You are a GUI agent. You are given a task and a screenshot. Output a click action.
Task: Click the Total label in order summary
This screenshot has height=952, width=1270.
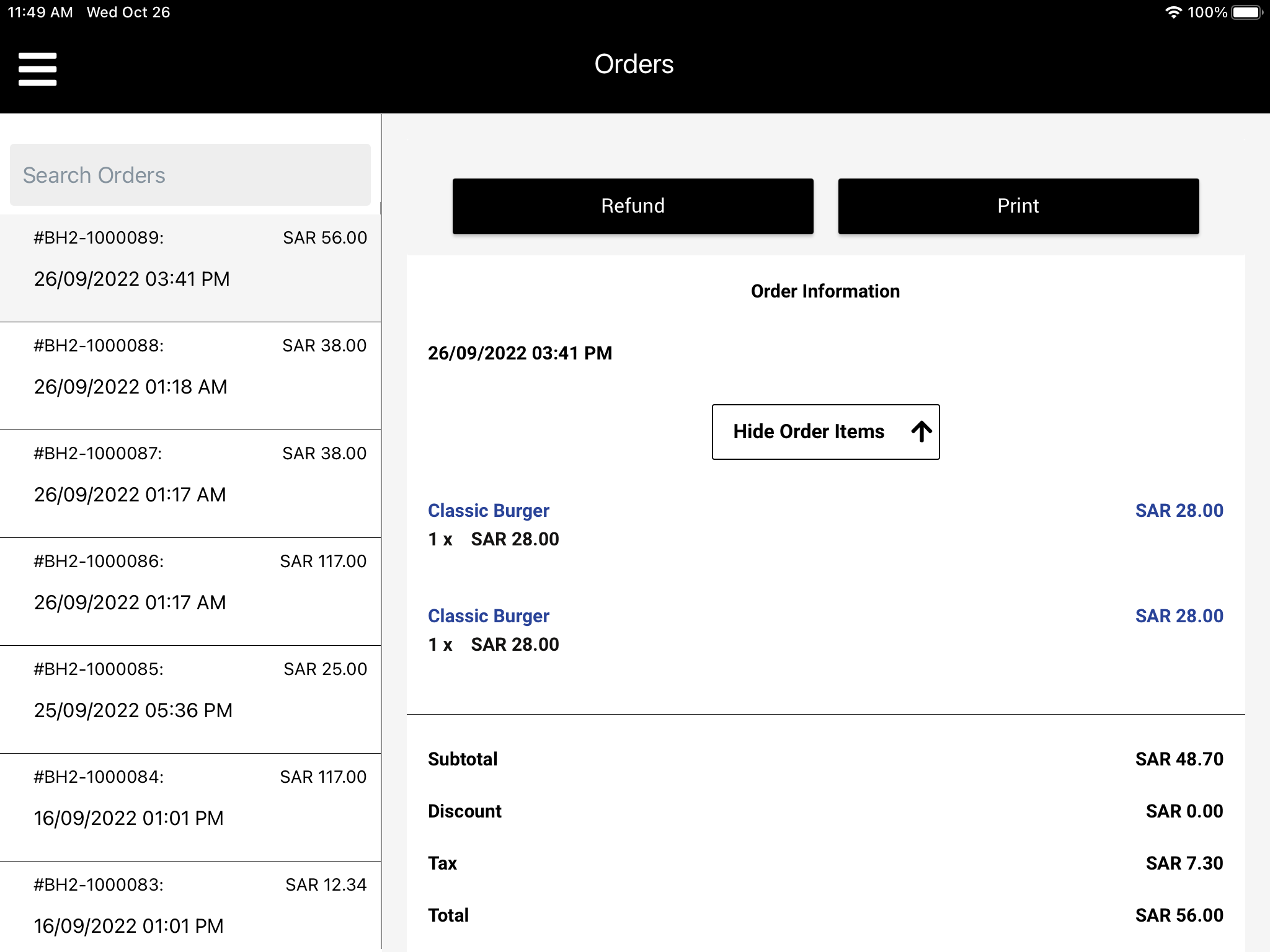448,915
